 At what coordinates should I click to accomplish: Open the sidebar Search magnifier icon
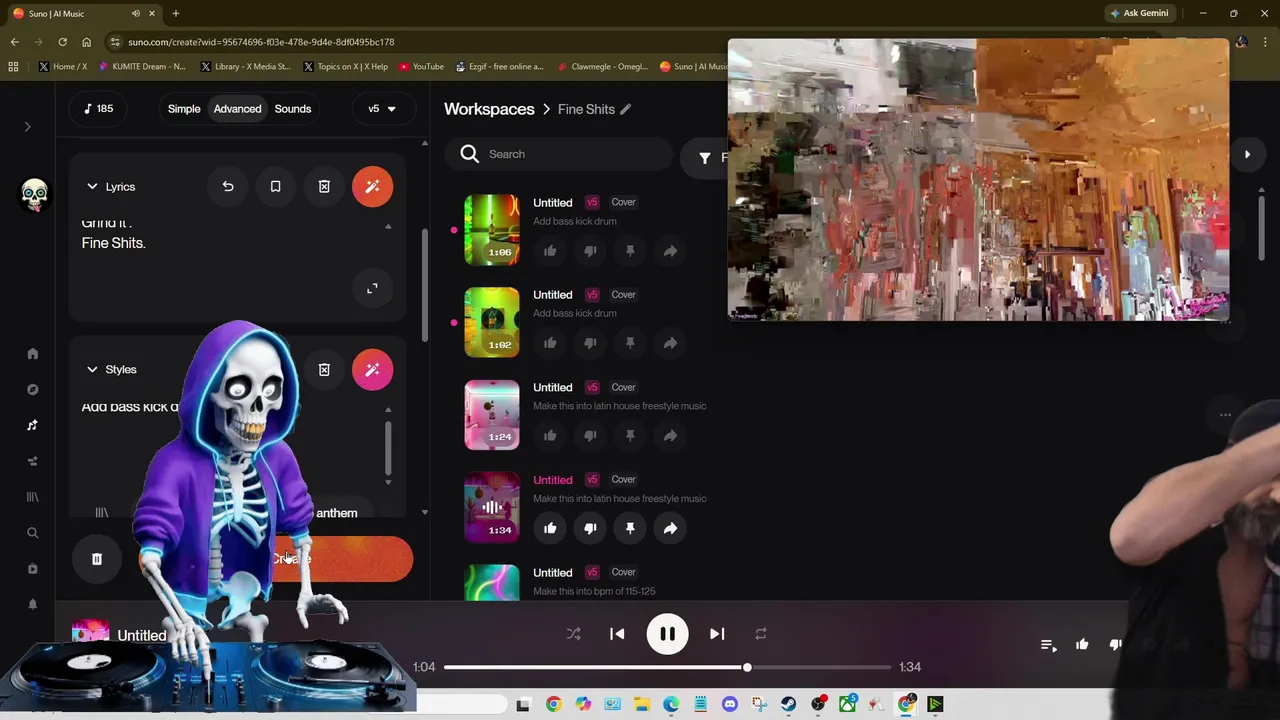tap(32, 533)
